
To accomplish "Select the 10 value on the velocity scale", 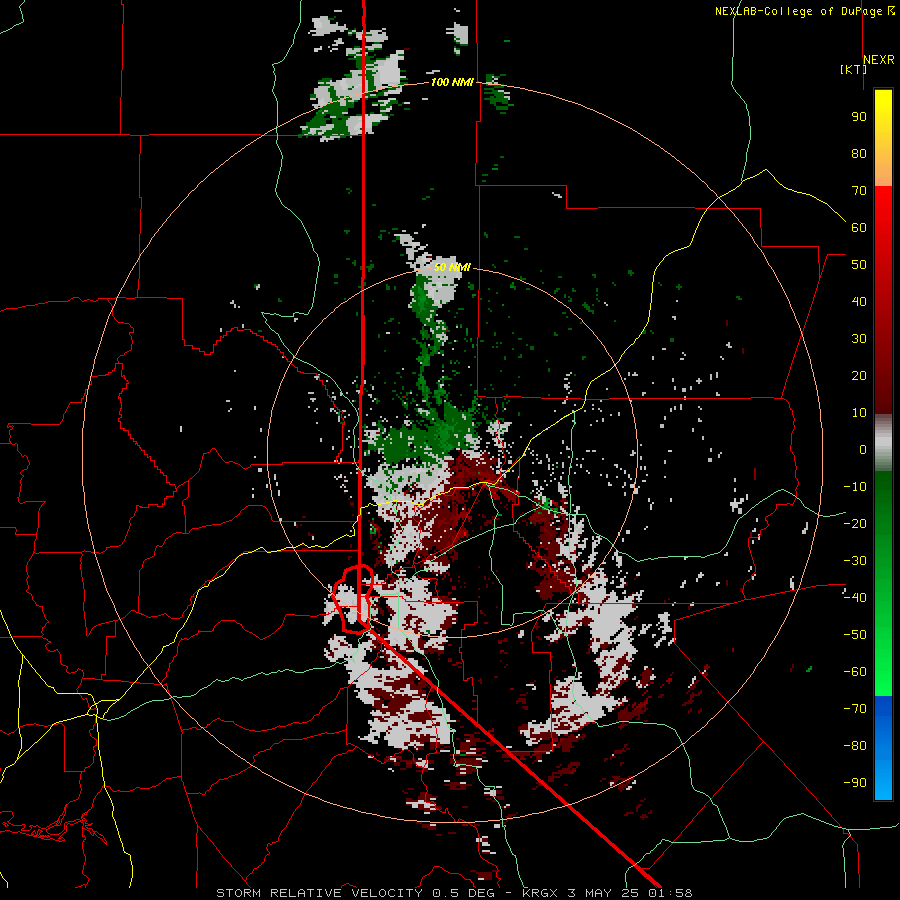I will point(859,413).
